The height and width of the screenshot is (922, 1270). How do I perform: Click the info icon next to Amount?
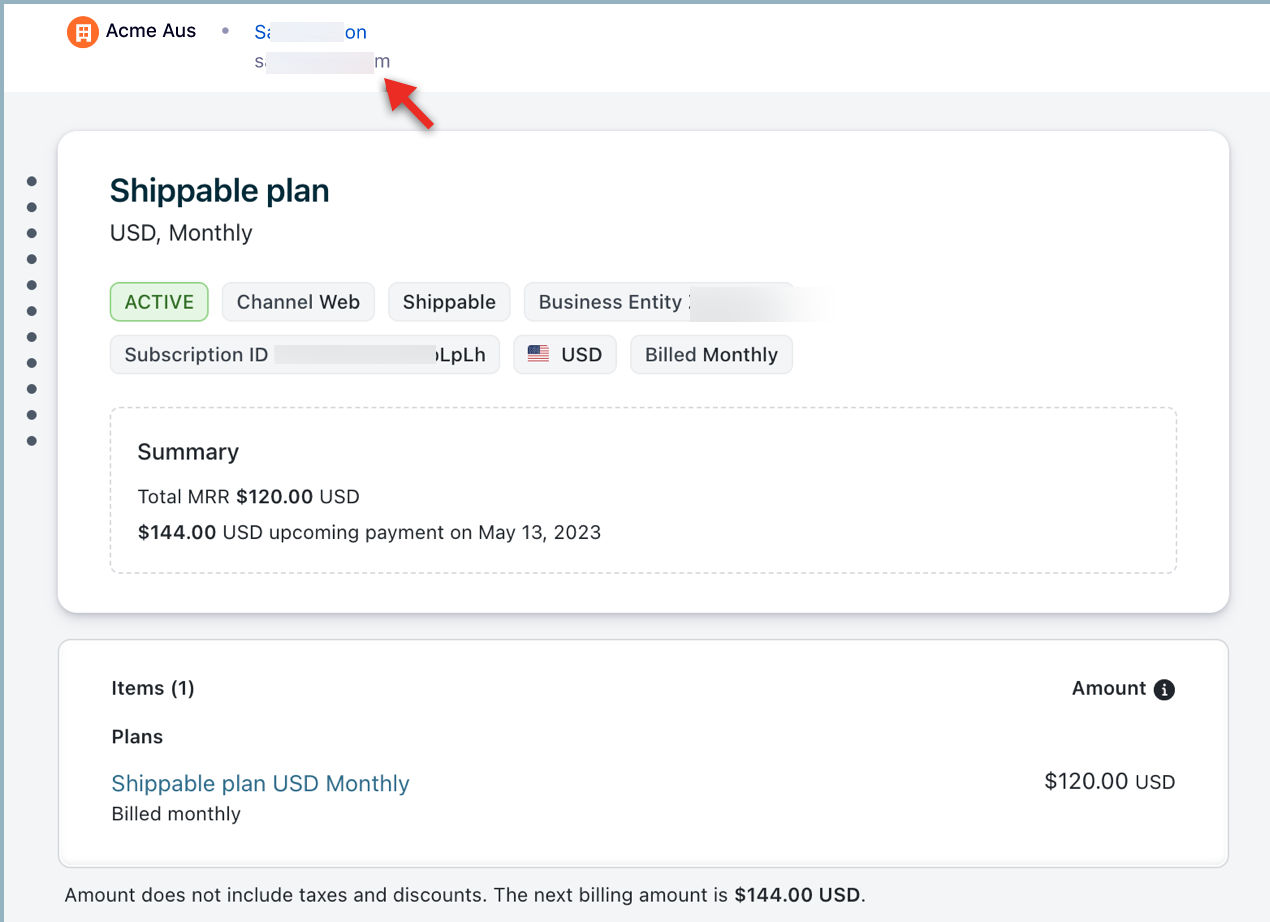(x=1163, y=689)
